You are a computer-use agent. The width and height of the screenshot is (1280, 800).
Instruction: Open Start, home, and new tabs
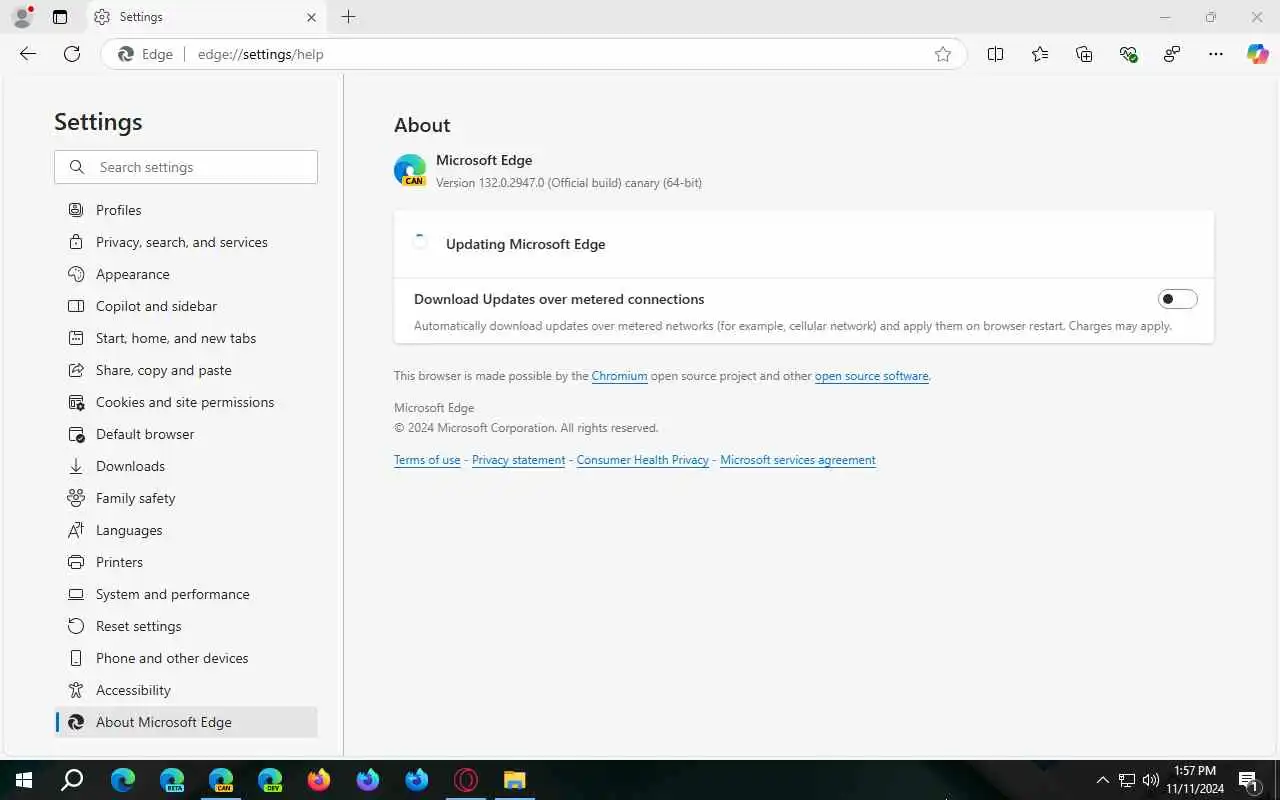coord(186,338)
